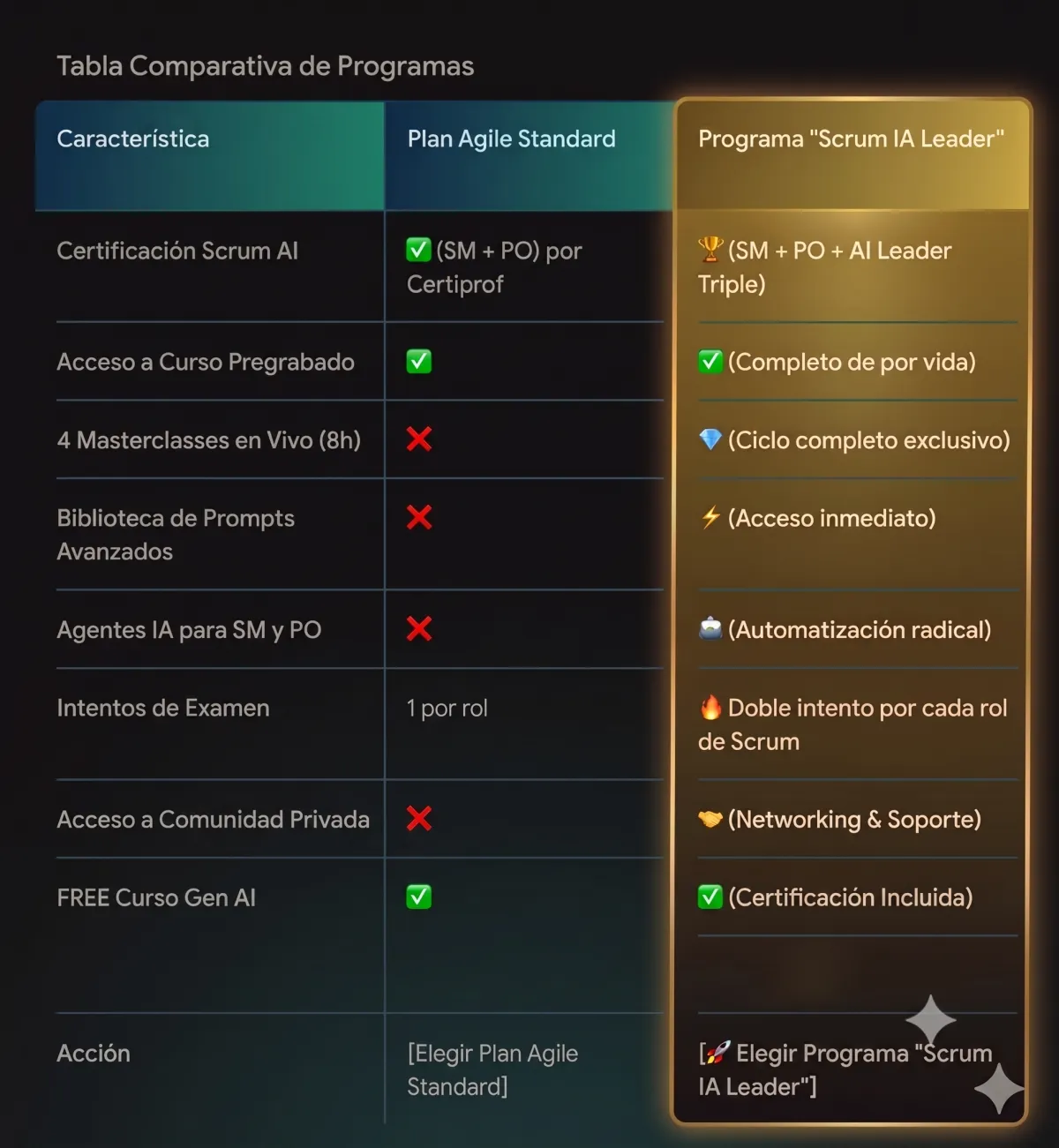Click the robot icon beside Automatización radical
Viewport: 1059px width, 1148px height.
(x=710, y=629)
